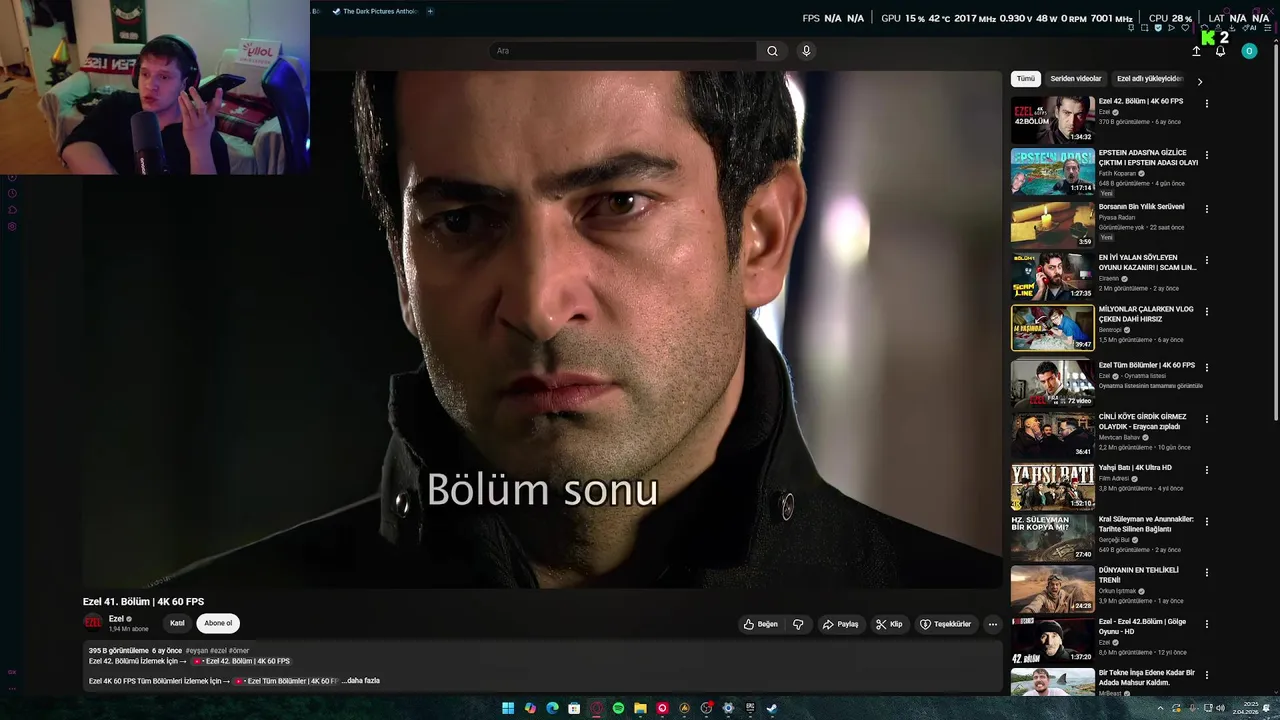Open Çinli Köye Girdik video title
The height and width of the screenshot is (720, 1280).
[1142, 421]
